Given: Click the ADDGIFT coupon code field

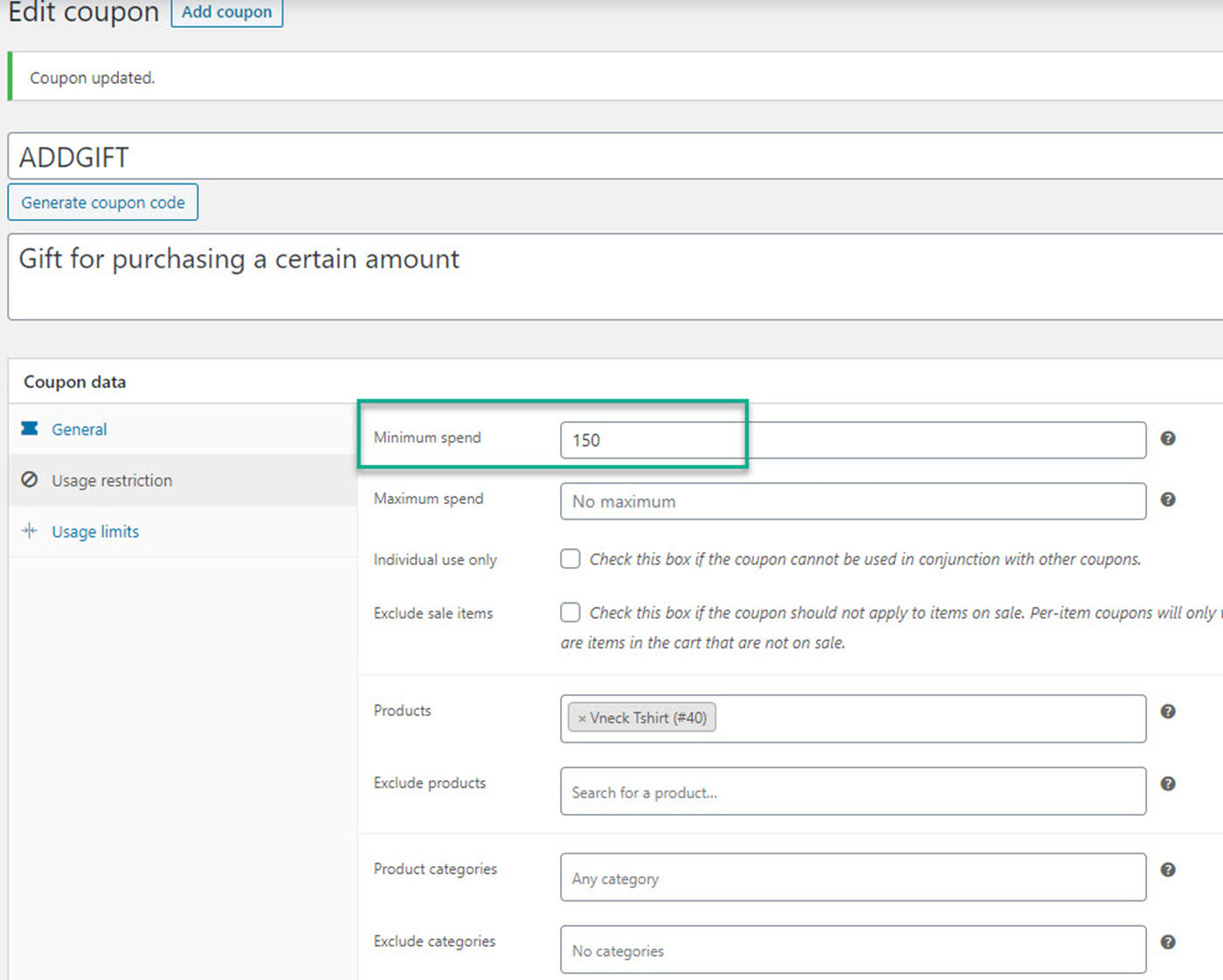Looking at the screenshot, I should click(x=611, y=157).
